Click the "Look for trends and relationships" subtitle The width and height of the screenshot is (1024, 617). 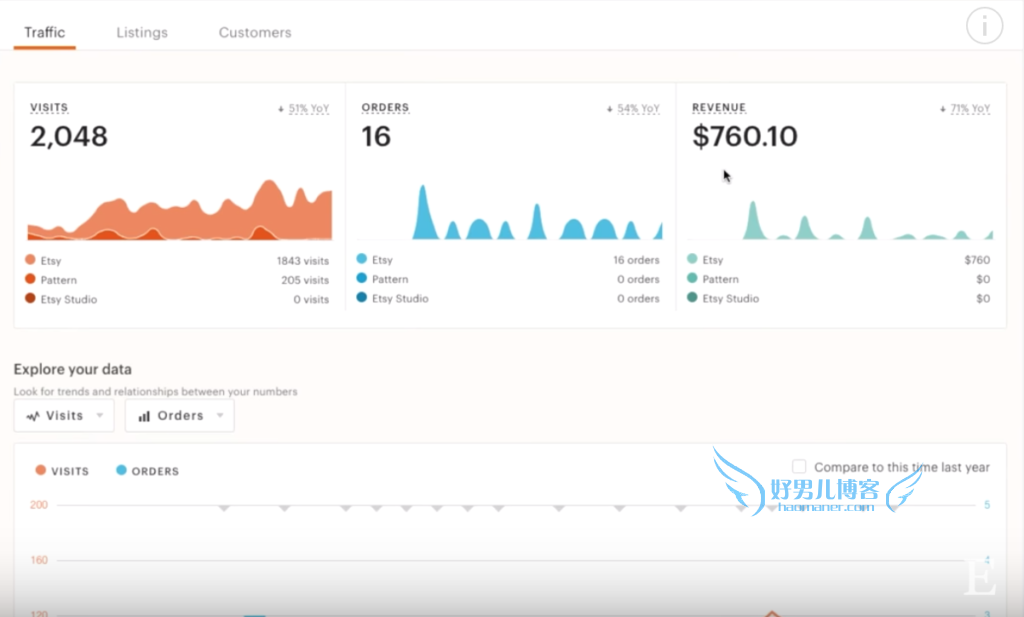155,392
